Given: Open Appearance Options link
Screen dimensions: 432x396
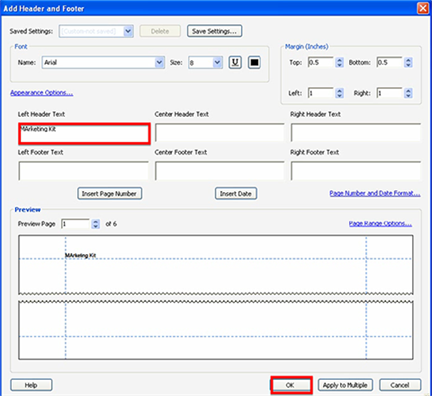Looking at the screenshot, I should 42,93.
